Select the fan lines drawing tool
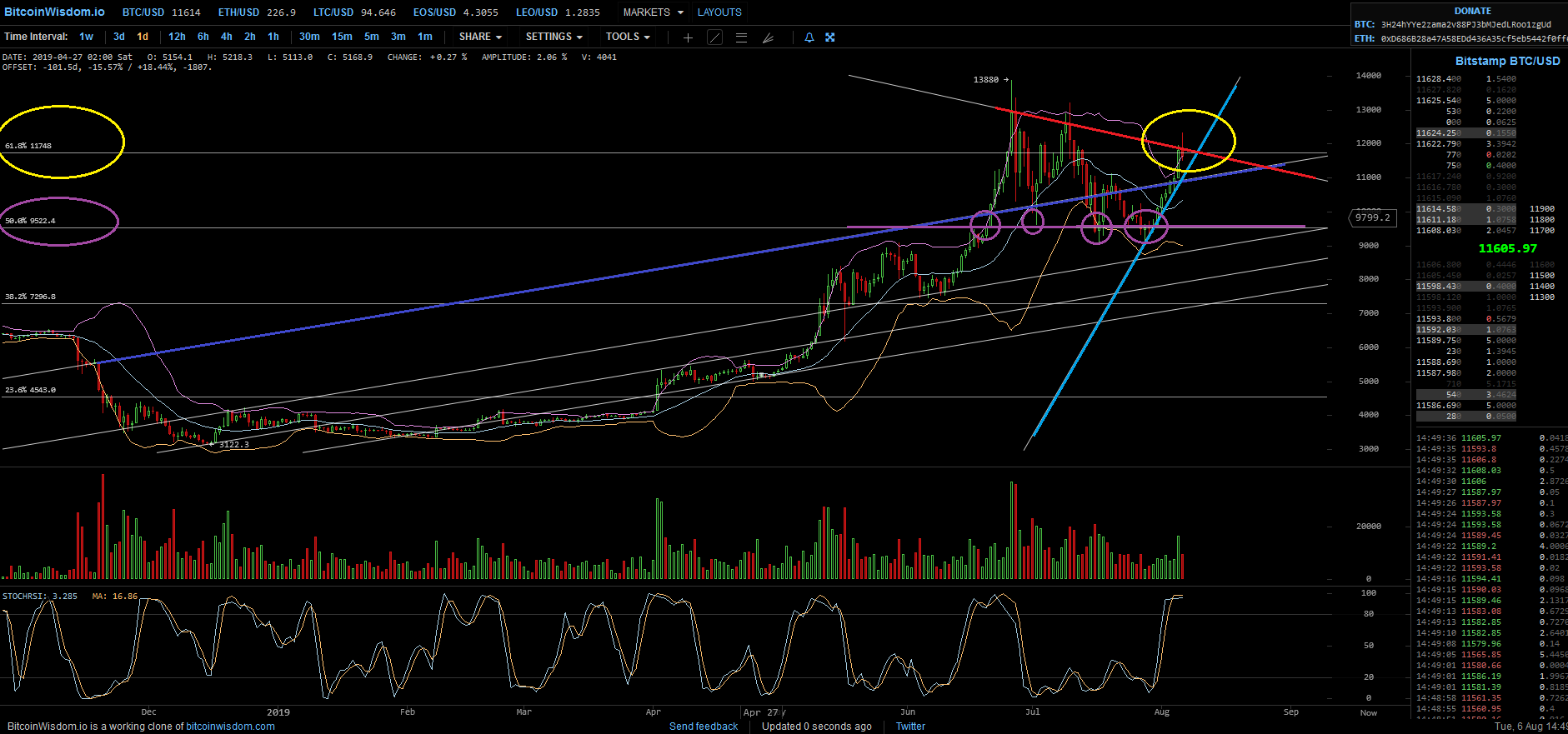This screenshot has width=1568, height=734. [768, 37]
